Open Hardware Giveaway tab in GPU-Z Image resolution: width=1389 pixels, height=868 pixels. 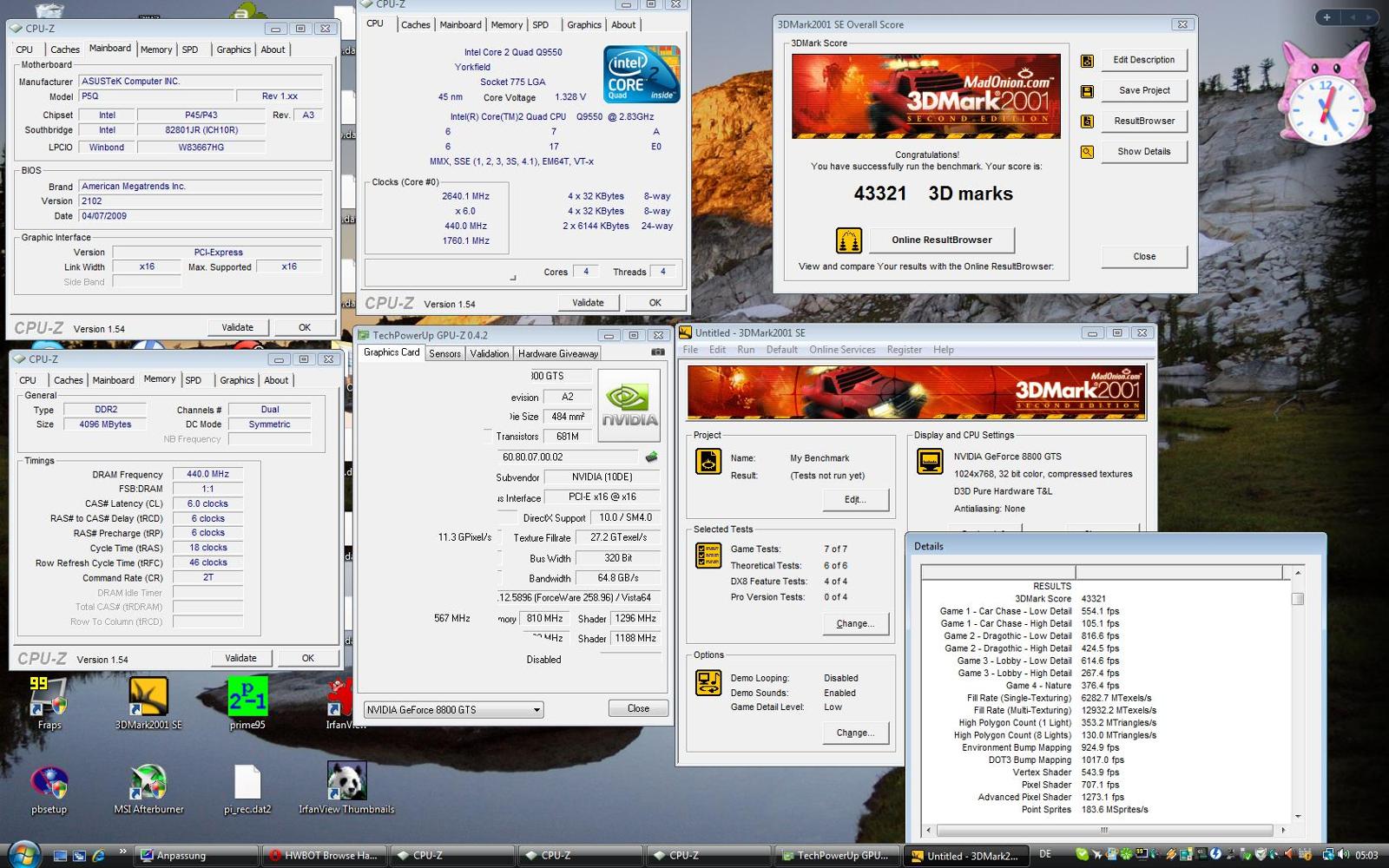[x=558, y=353]
